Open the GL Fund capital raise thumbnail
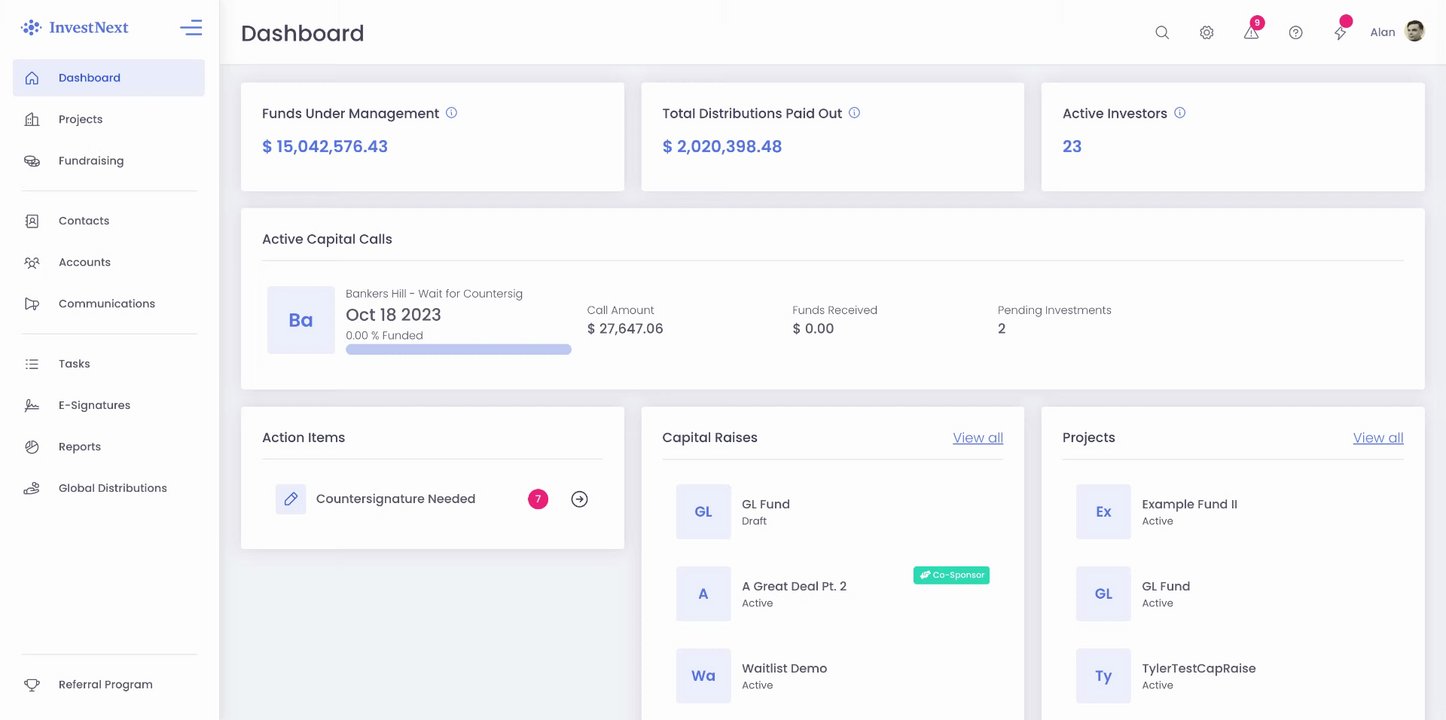The width and height of the screenshot is (1446, 720). tap(703, 512)
